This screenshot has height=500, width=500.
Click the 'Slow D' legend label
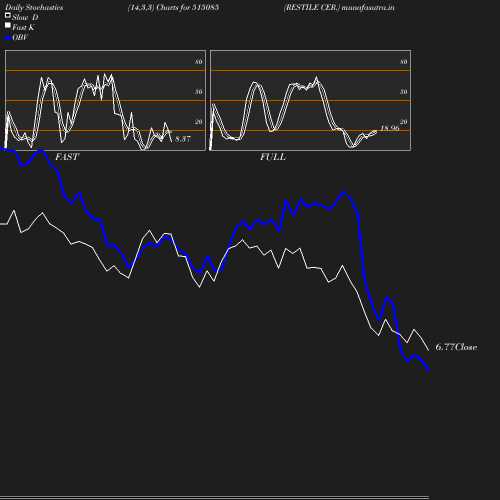point(25,17)
